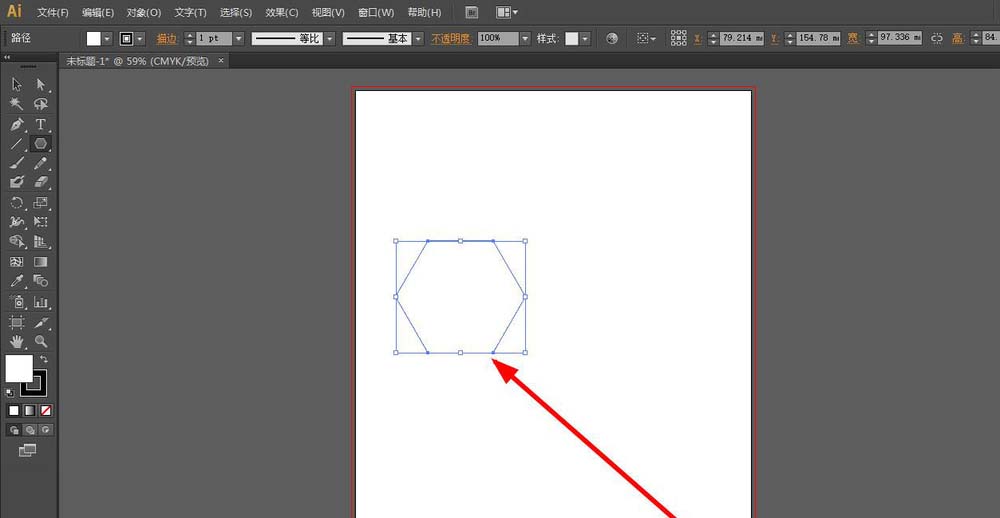Select the Blob Brush tool
1000x518 pixels.
[x=17, y=182]
